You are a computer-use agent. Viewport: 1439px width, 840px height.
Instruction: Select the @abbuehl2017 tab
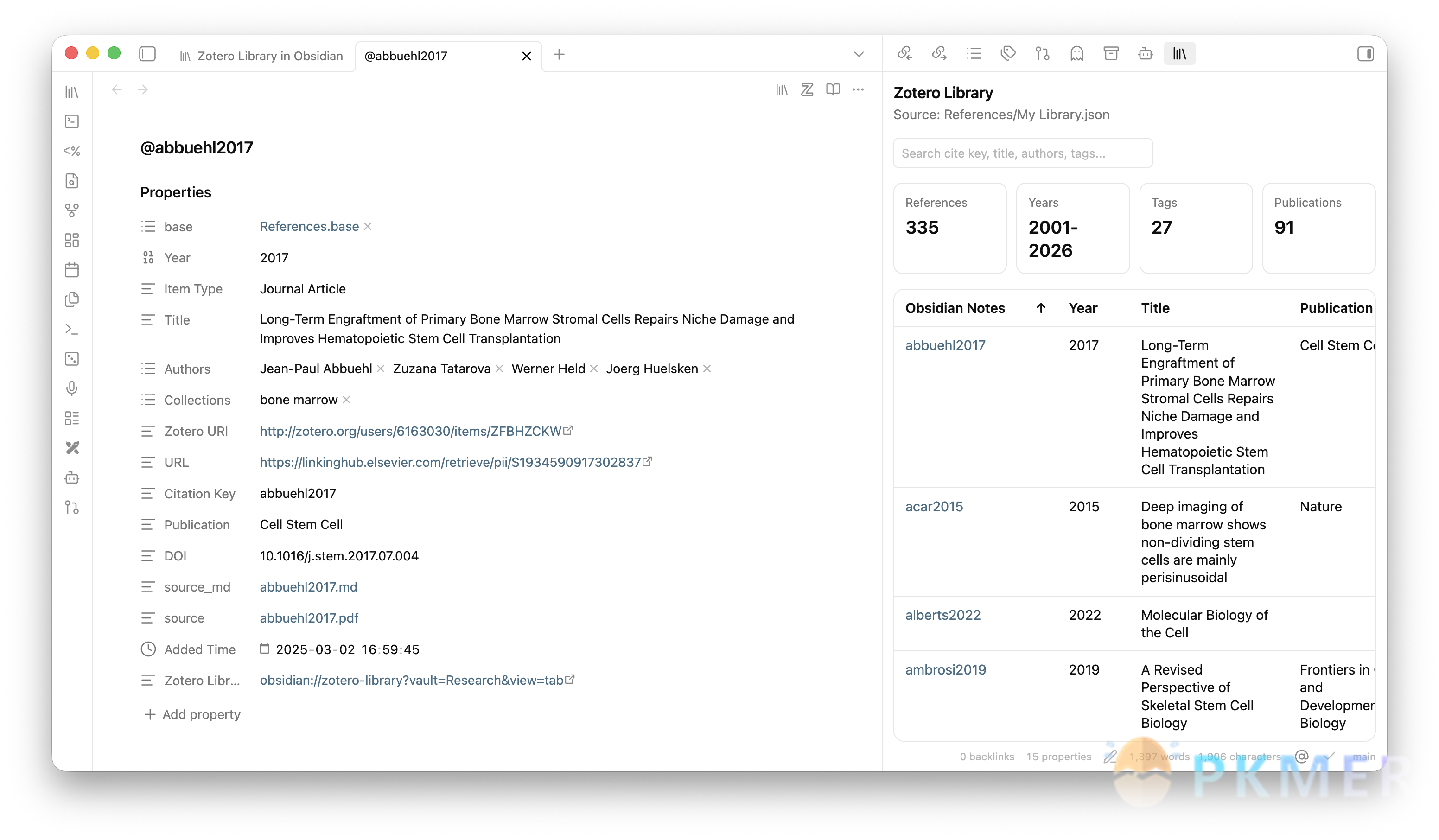[x=406, y=56]
